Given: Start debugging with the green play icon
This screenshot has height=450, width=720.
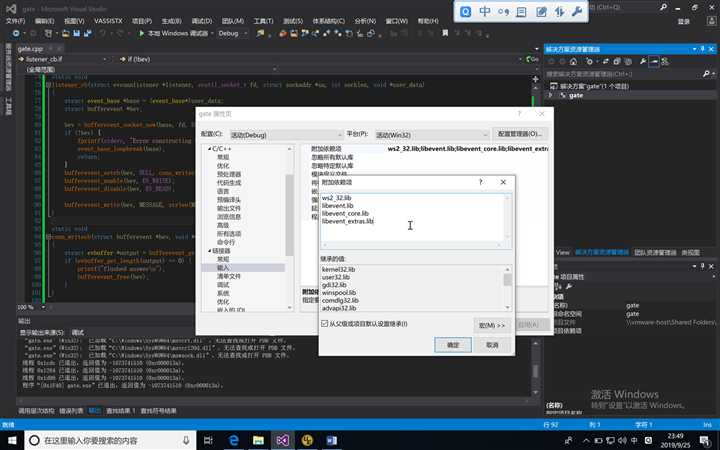Looking at the screenshot, I should pos(141,33).
